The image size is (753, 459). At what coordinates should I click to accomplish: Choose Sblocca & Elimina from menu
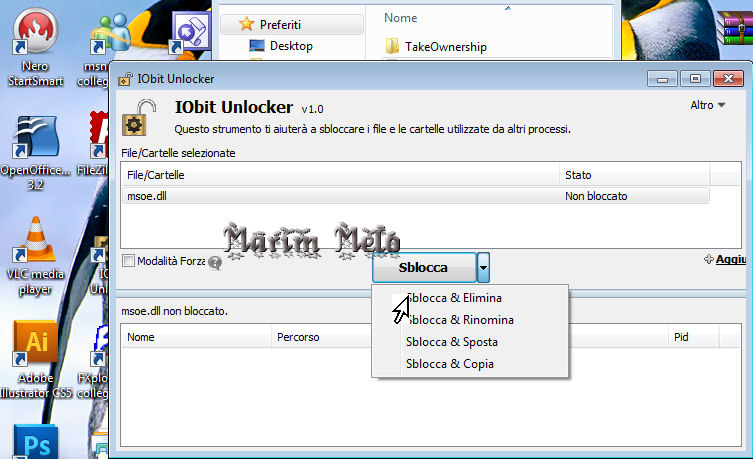pyautogui.click(x=454, y=298)
